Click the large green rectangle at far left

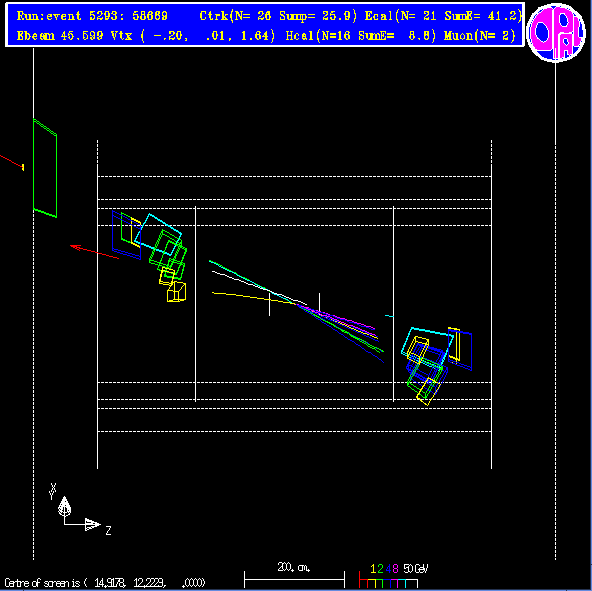(45, 168)
